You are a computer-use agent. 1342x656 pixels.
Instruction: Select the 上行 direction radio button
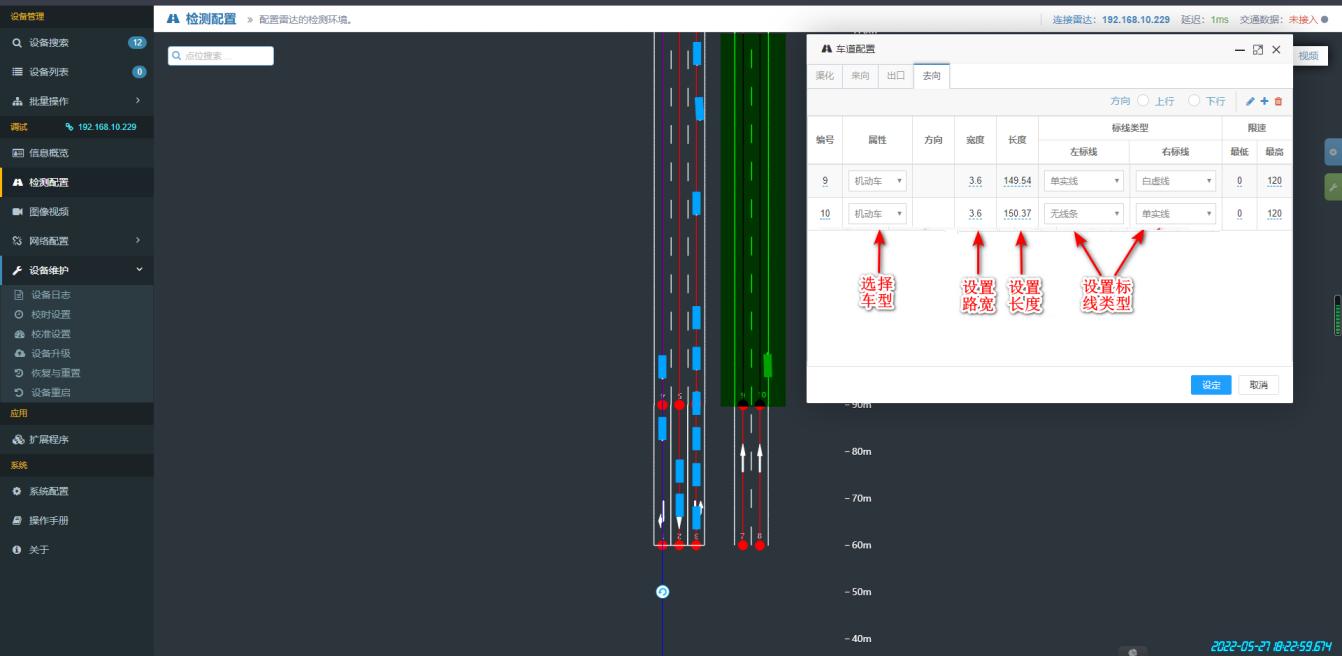[x=1144, y=101]
